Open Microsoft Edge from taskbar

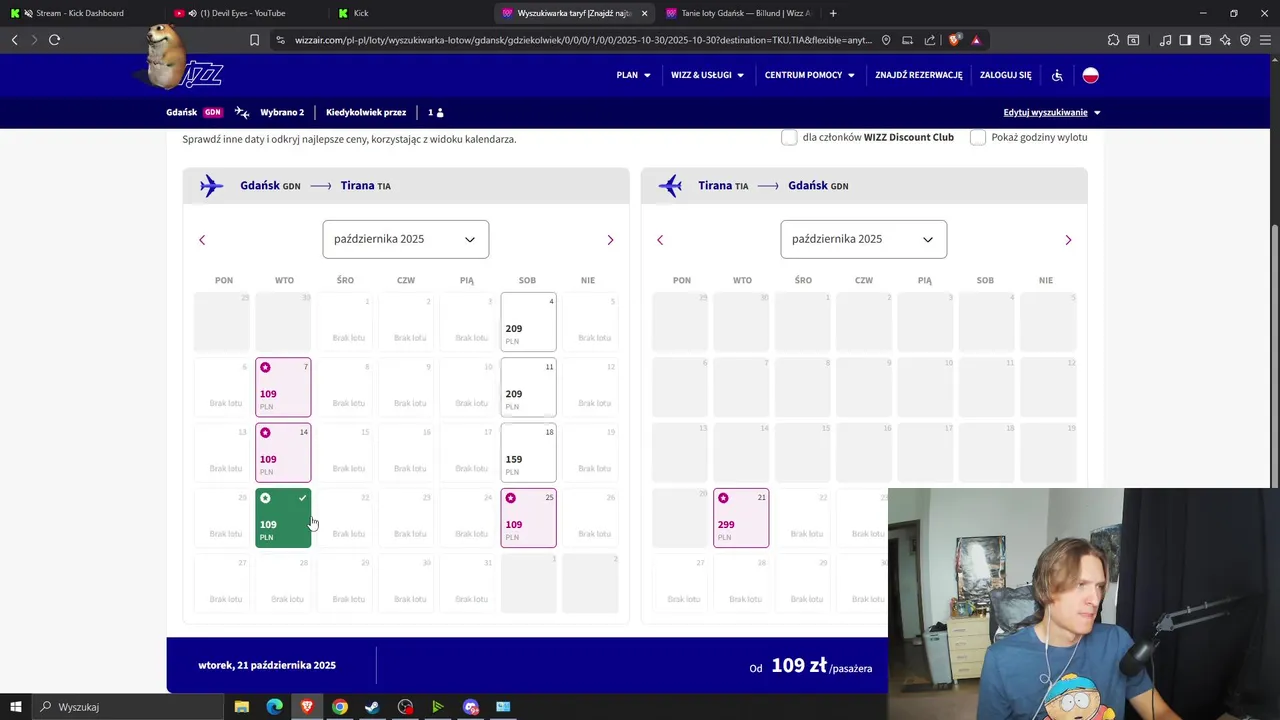pyautogui.click(x=274, y=707)
